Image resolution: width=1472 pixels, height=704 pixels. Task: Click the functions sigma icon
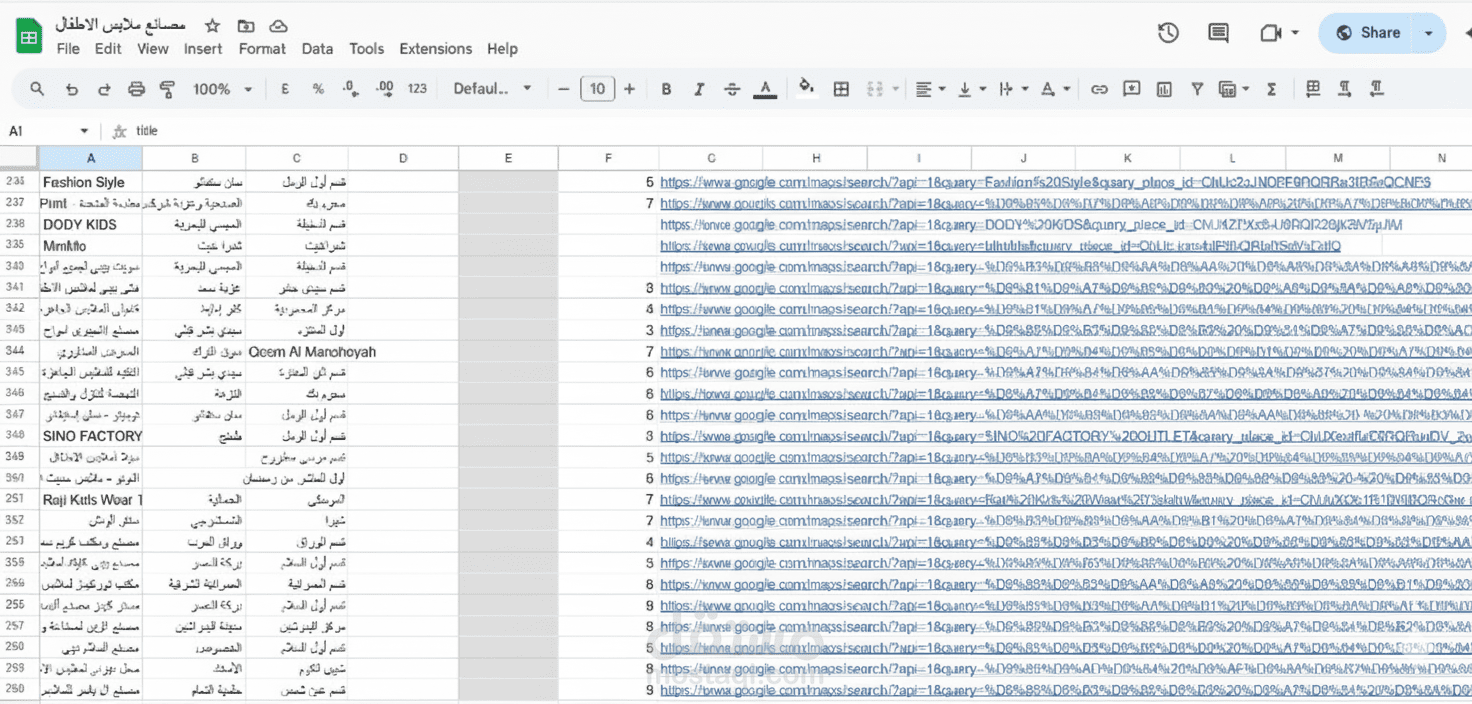coord(1272,89)
